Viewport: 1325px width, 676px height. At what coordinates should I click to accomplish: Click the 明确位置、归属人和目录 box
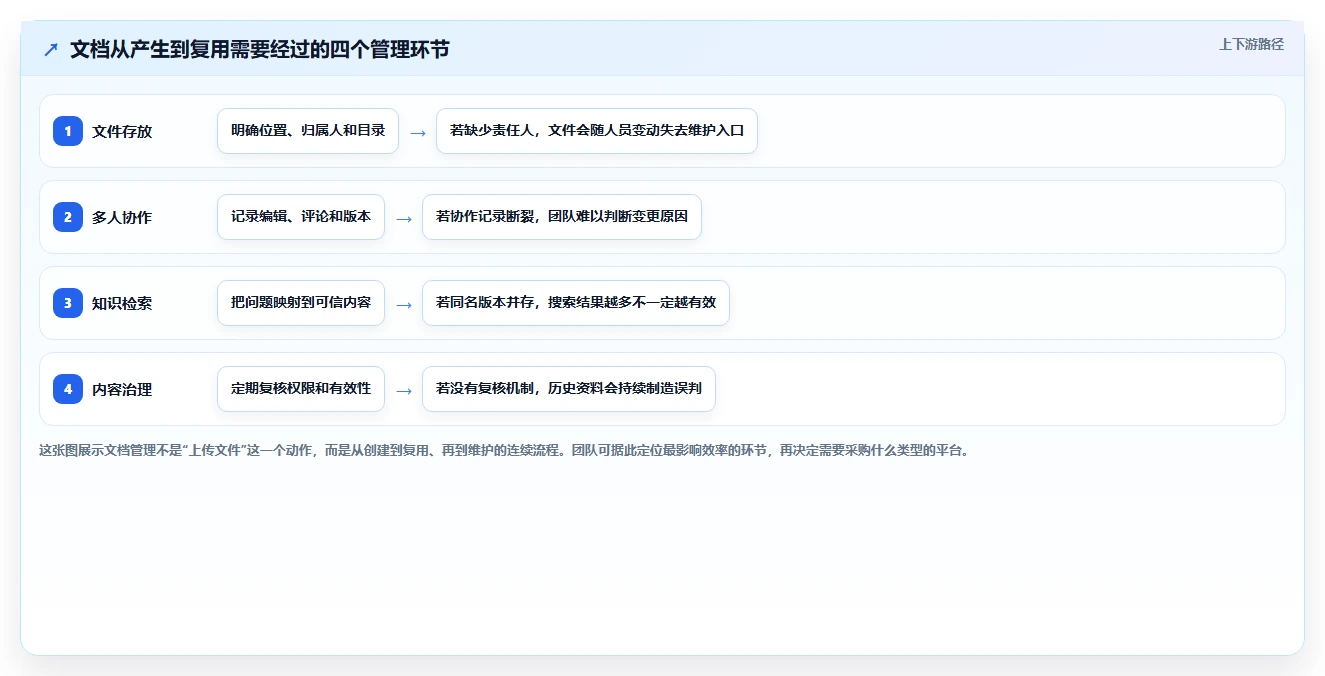308,131
